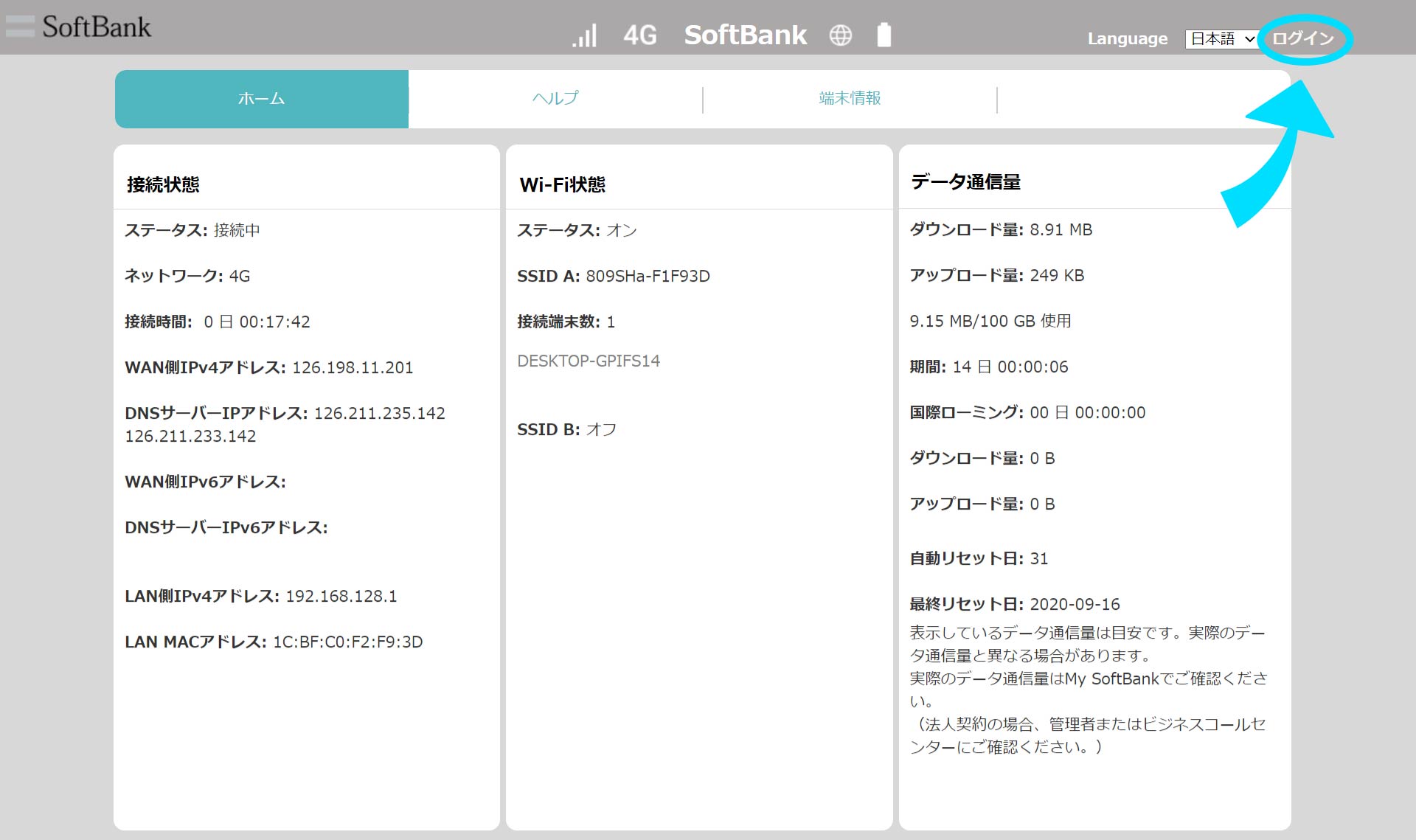The height and width of the screenshot is (840, 1416).
Task: Click the 接続状態 panel heading
Action: 163,184
